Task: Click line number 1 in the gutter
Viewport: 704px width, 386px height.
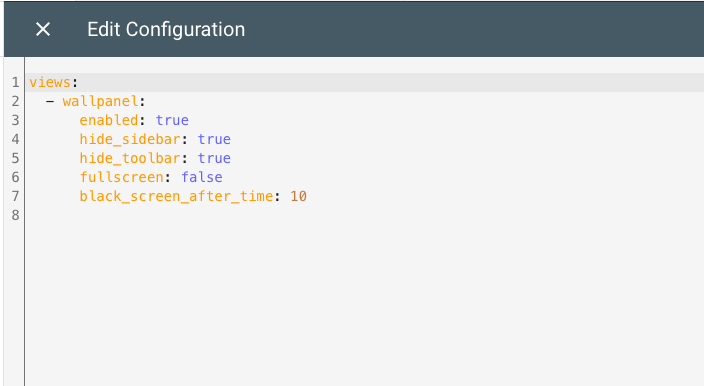Action: (16, 83)
